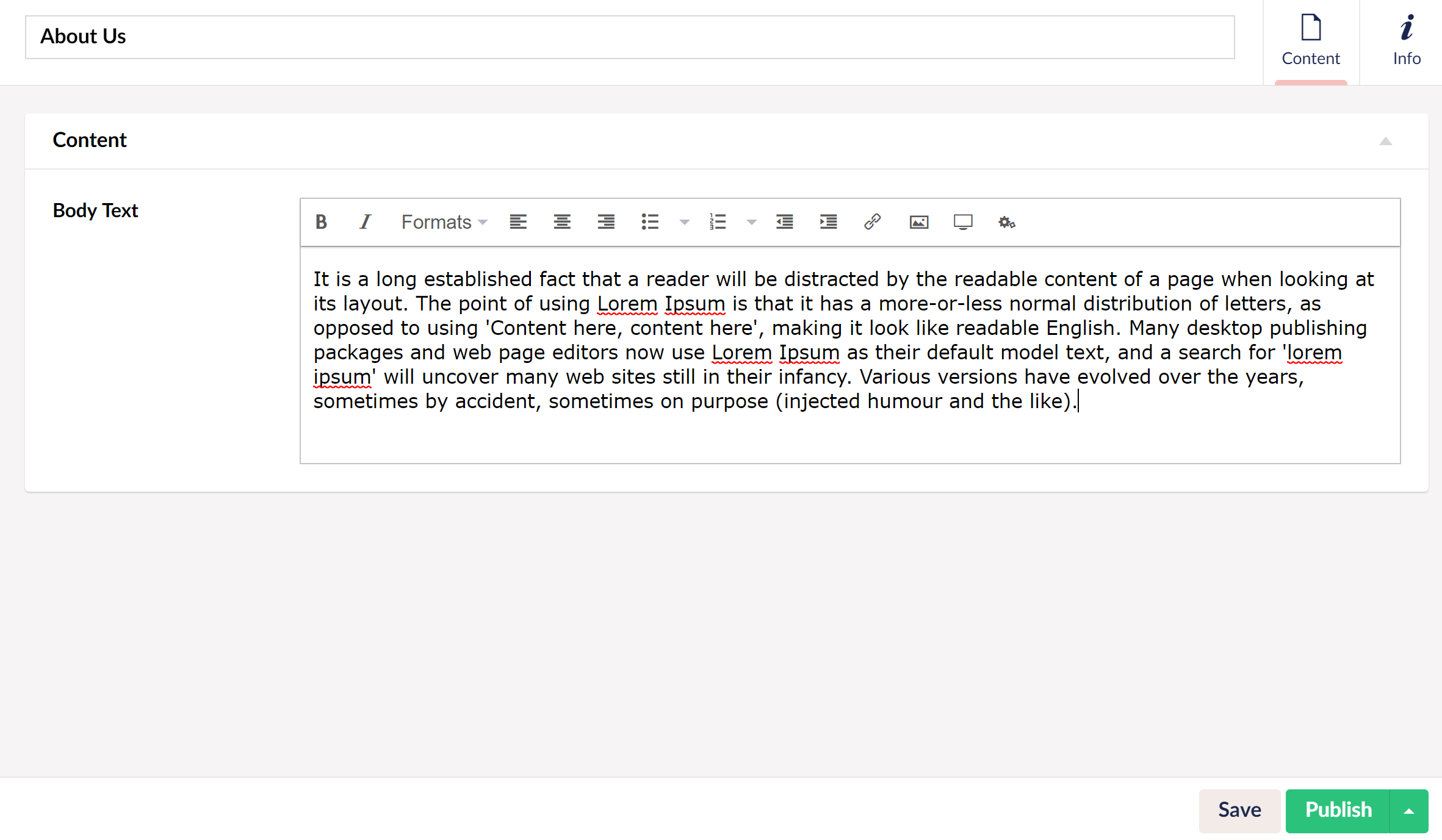This screenshot has height=840, width=1442.
Task: Embed media using monitor icon
Action: click(963, 222)
